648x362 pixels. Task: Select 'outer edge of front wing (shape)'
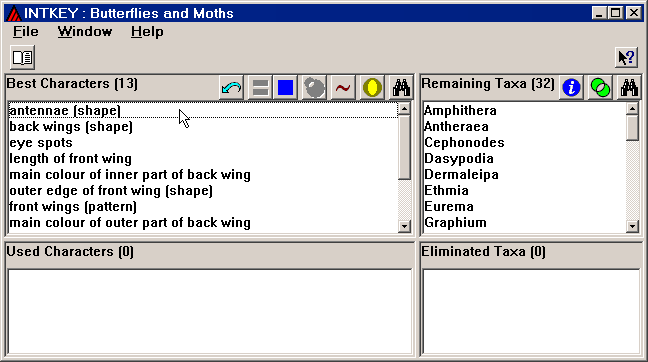(203, 191)
